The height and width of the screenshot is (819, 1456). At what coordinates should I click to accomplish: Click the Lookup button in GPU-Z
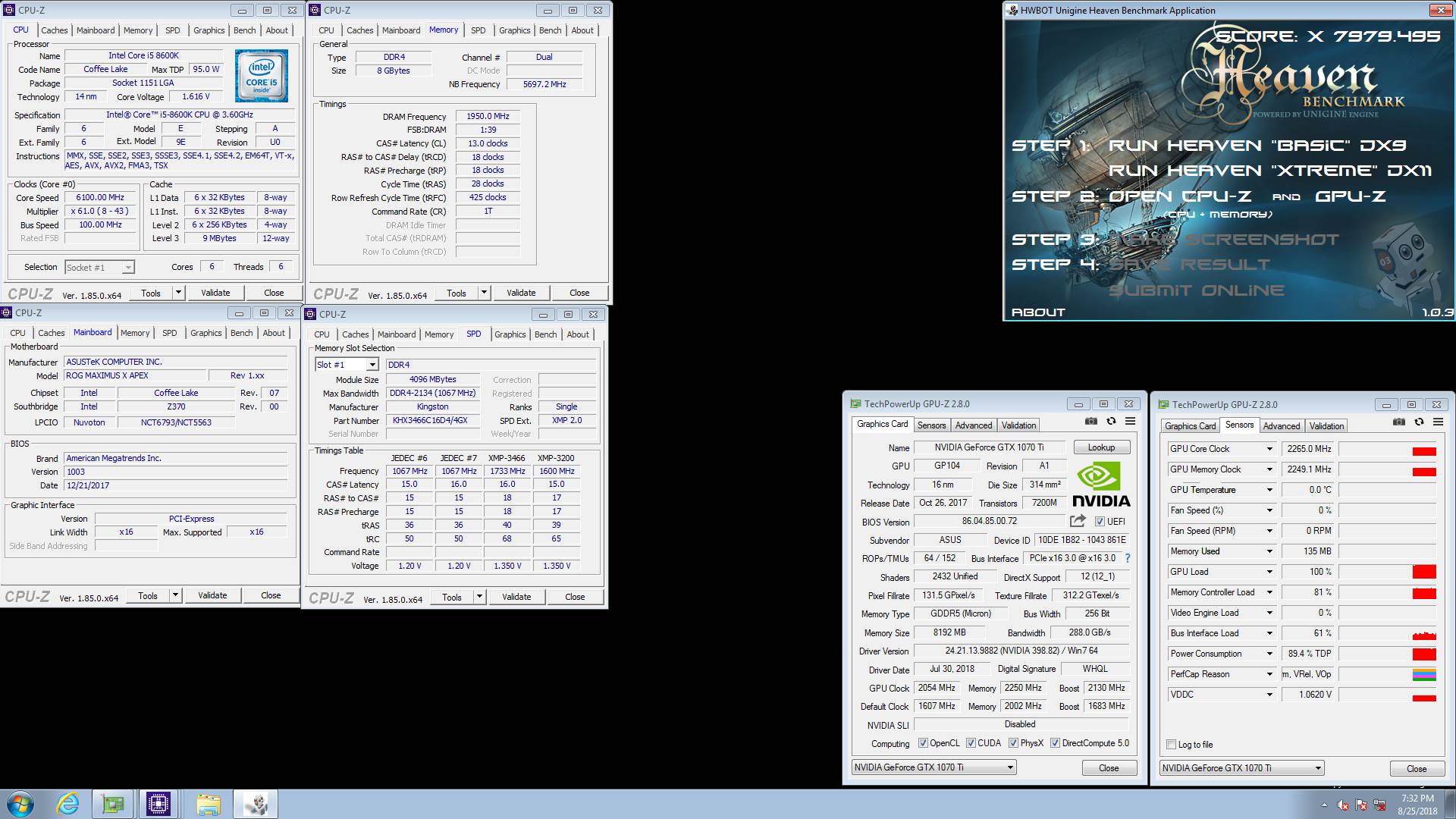point(1101,447)
